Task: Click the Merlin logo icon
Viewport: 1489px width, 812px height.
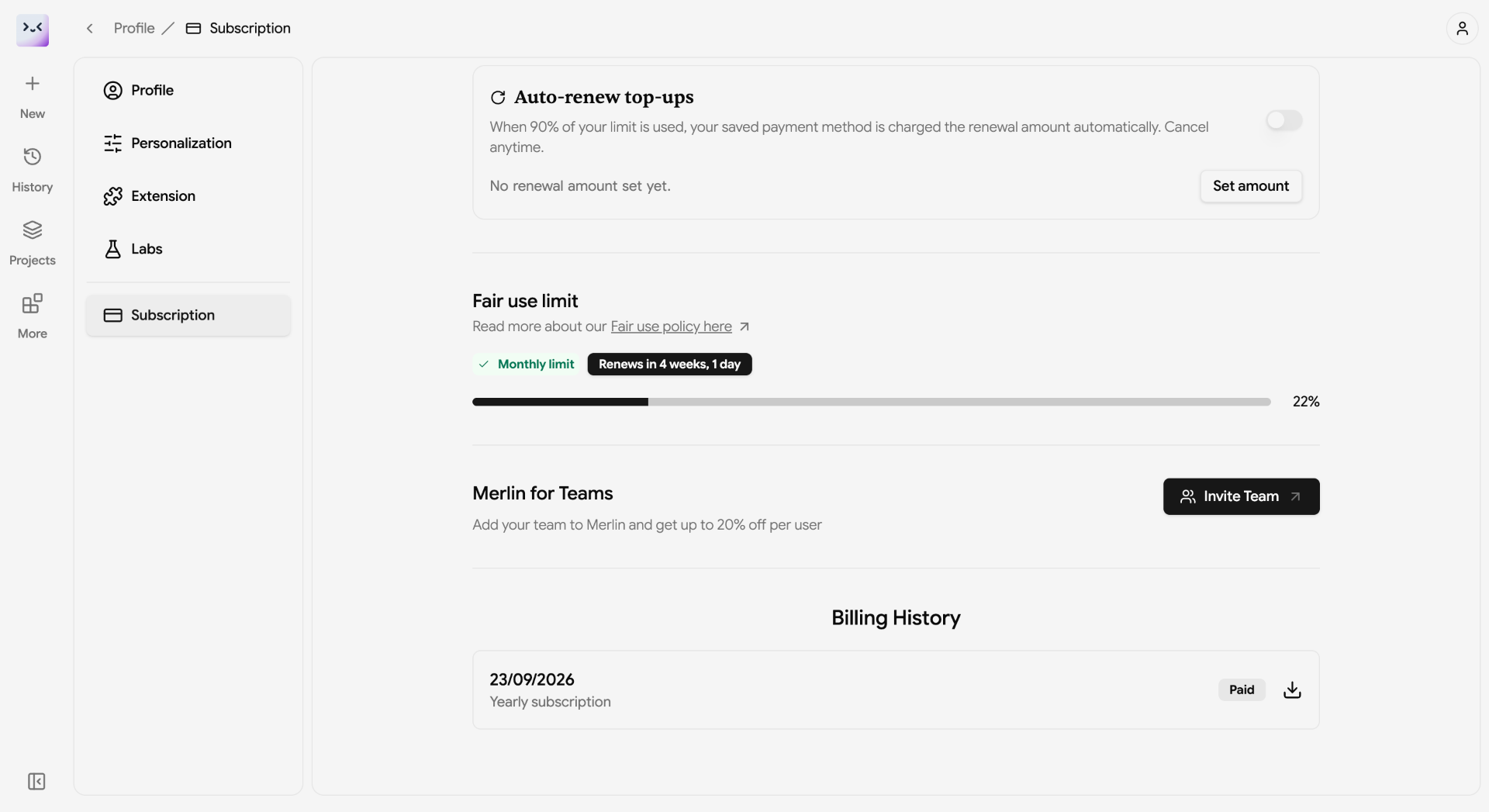Action: [x=33, y=29]
